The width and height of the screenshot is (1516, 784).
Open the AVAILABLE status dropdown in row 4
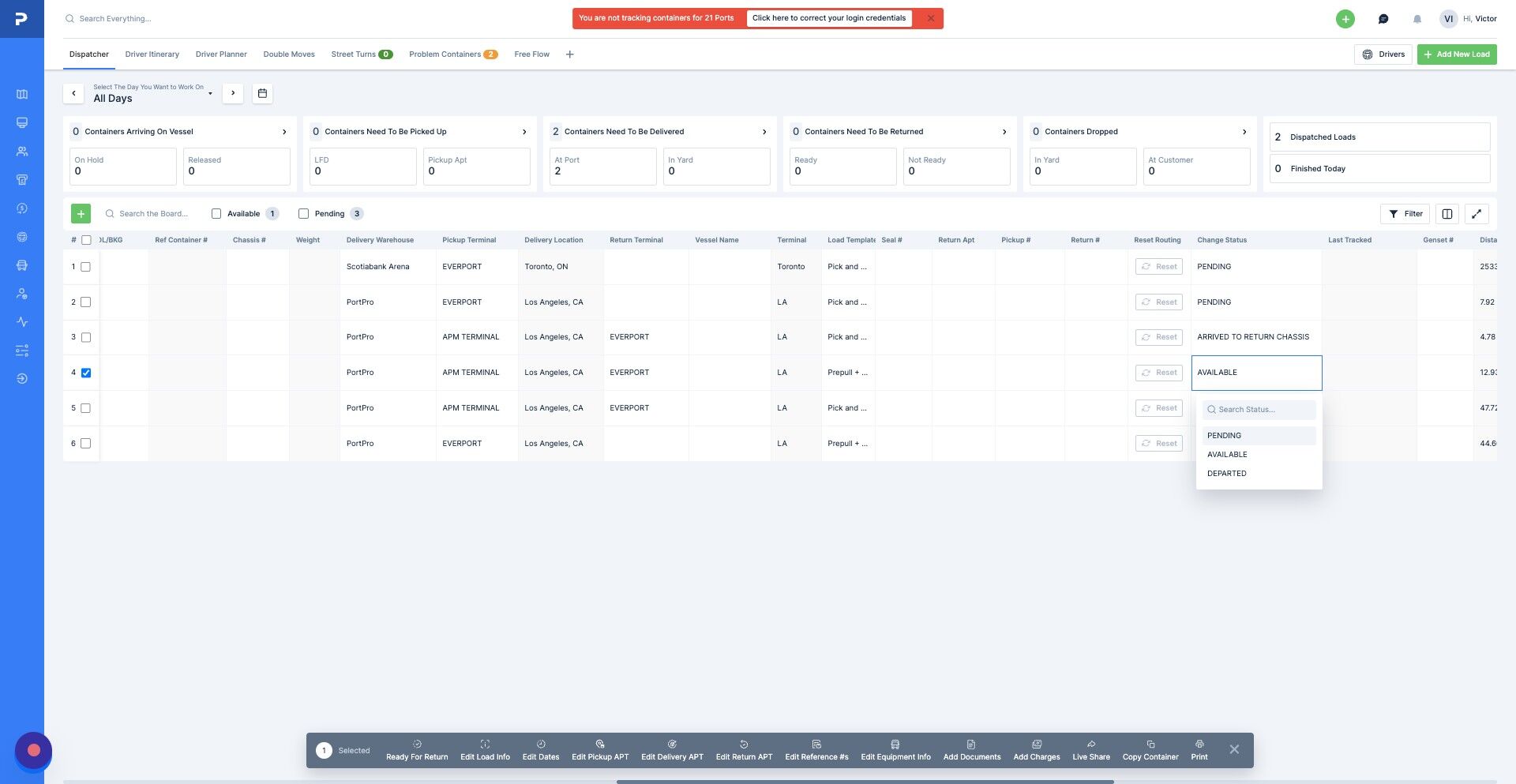(1256, 373)
